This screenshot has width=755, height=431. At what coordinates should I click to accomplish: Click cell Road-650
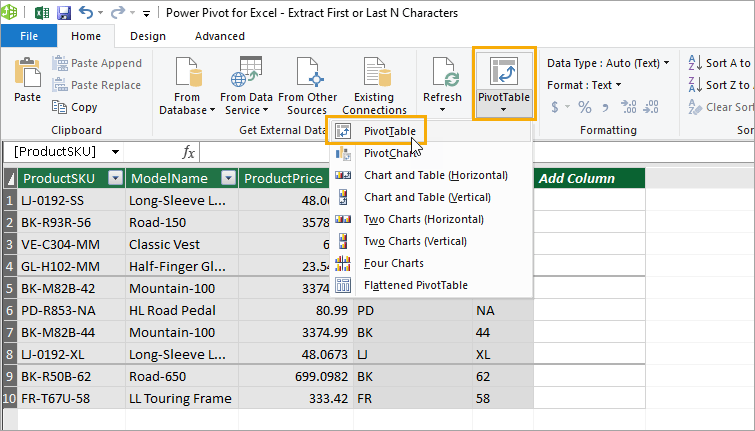182,377
